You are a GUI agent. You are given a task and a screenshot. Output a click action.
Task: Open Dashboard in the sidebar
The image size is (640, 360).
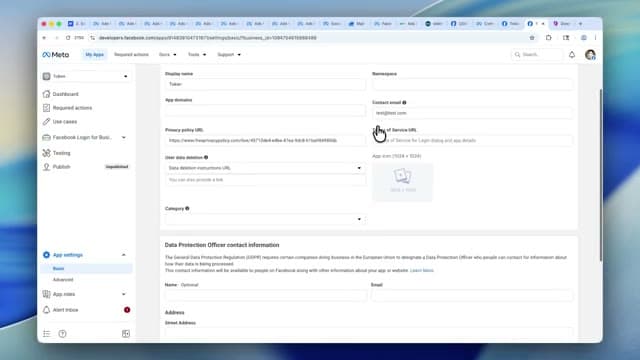65,94
